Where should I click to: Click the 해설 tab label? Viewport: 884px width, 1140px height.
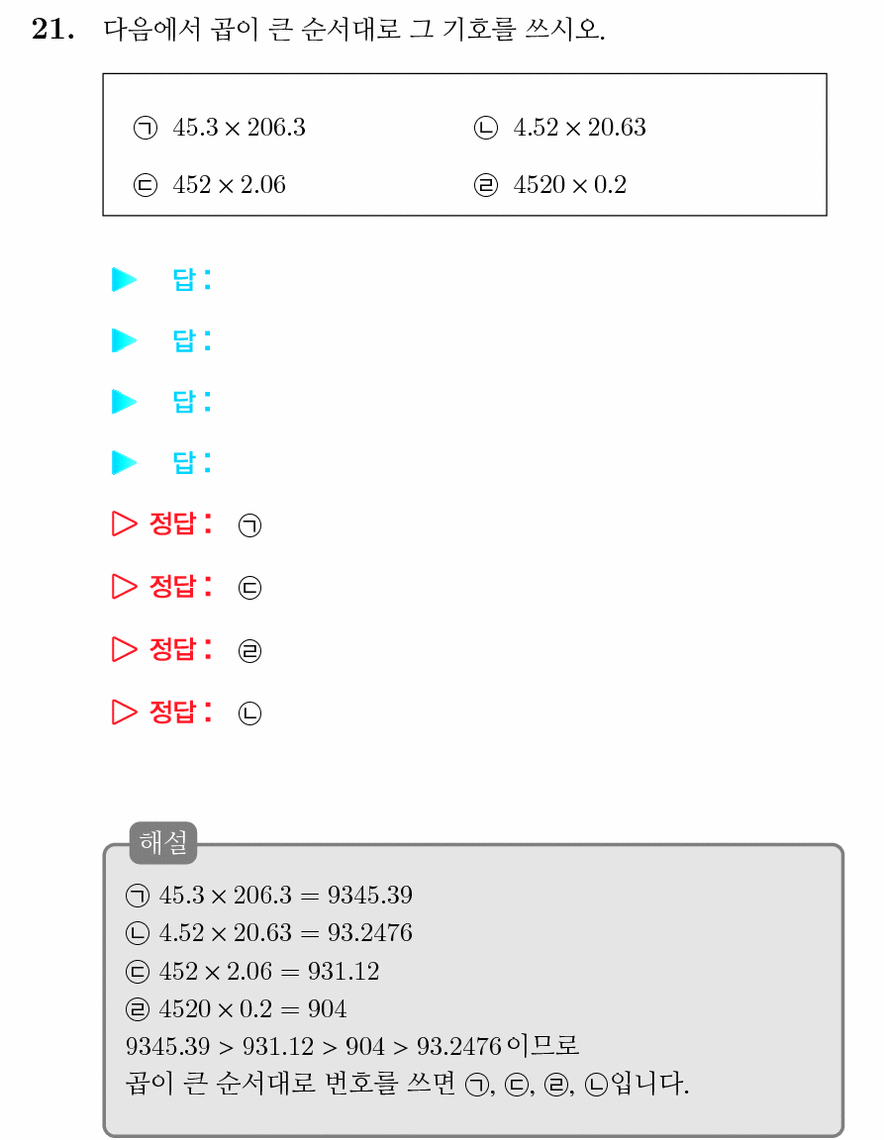pos(163,843)
